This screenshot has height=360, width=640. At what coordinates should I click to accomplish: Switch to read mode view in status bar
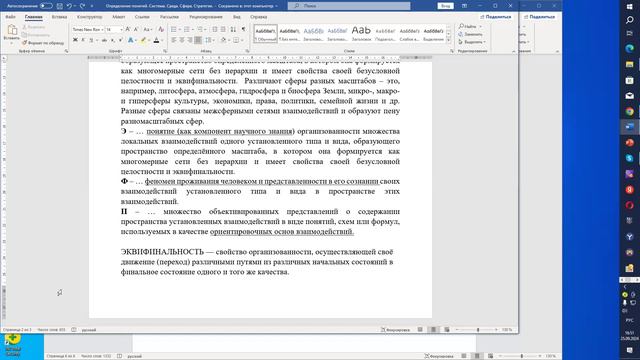tap(420, 329)
